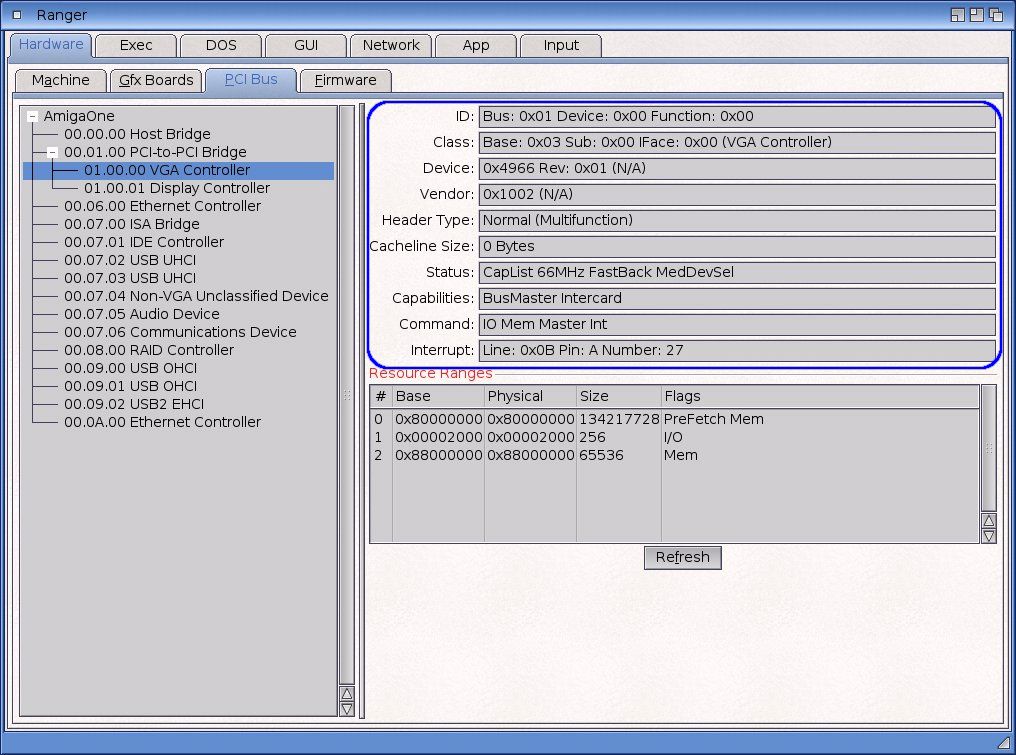Select resource row 0 PreFetch Mem
This screenshot has width=1016, height=755.
point(674,419)
